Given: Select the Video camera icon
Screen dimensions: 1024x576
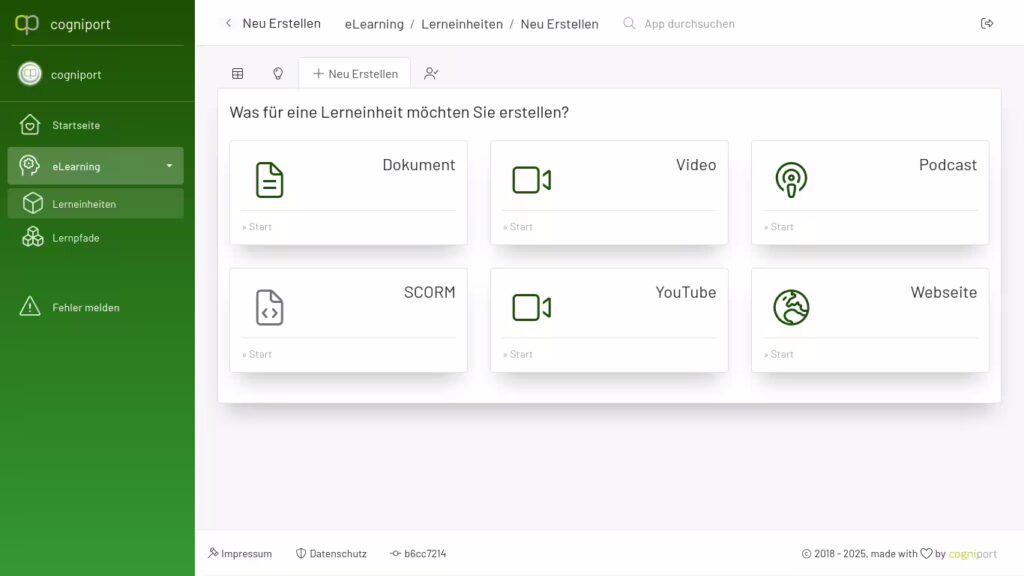Looking at the screenshot, I should (531, 180).
